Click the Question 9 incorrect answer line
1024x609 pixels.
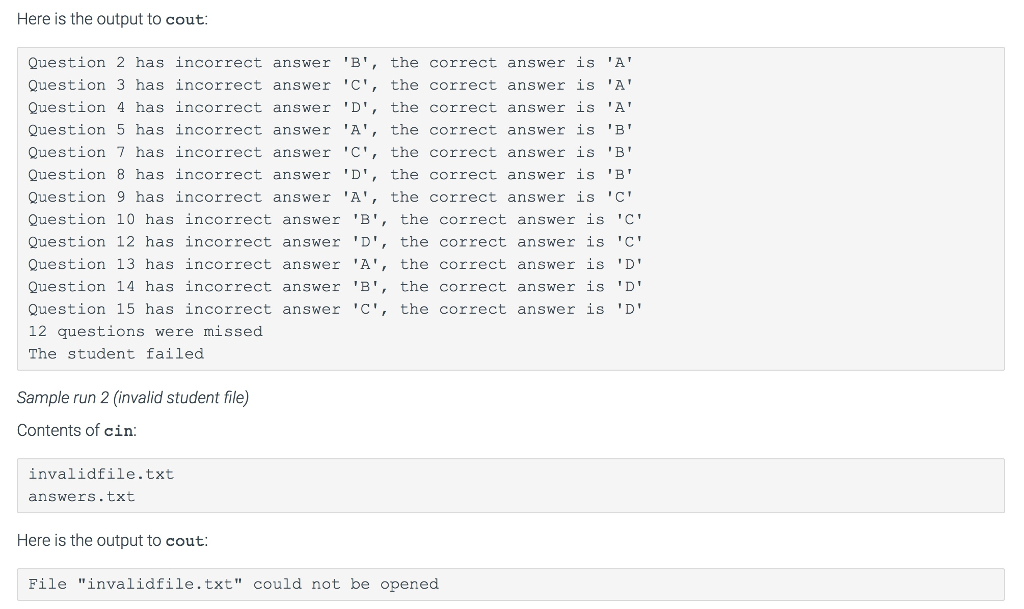click(x=330, y=197)
